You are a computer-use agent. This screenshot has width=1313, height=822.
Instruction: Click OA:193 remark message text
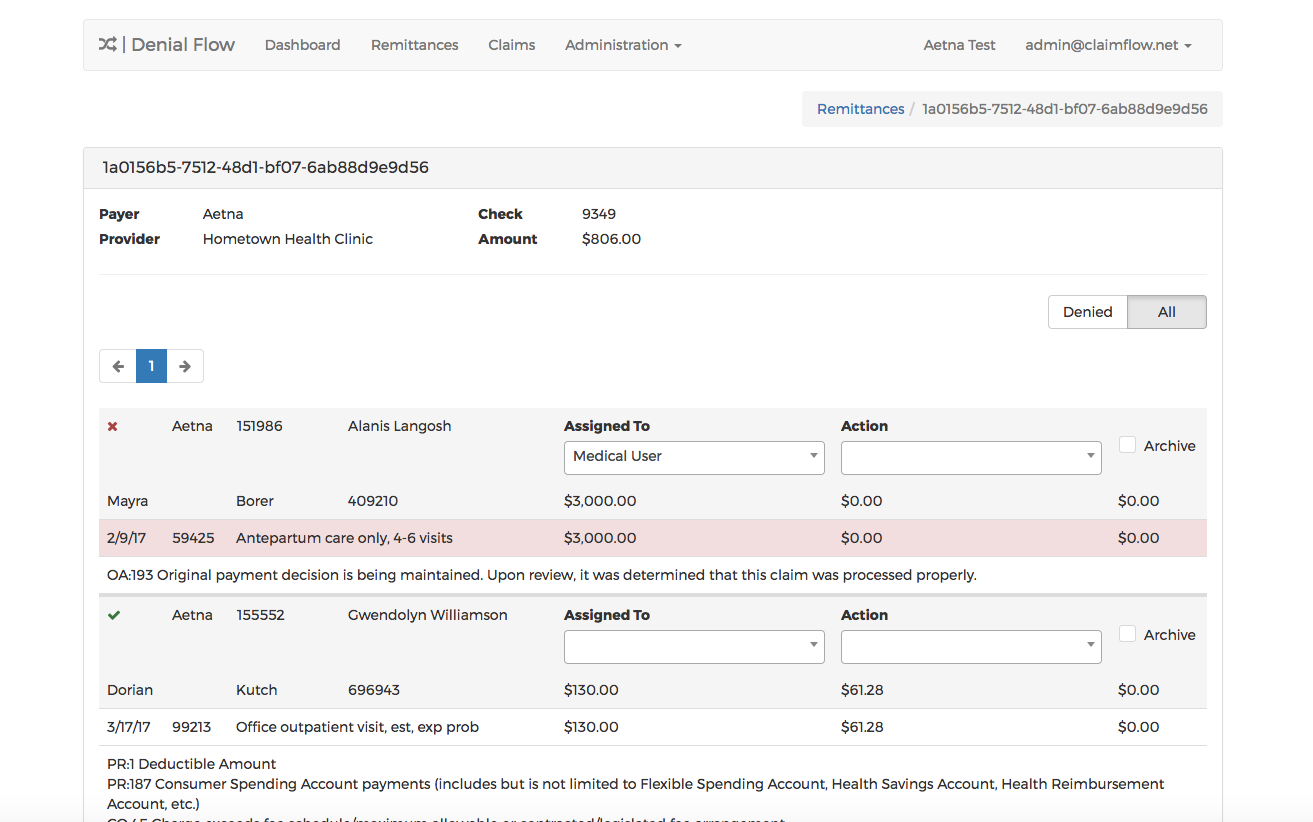[541, 575]
